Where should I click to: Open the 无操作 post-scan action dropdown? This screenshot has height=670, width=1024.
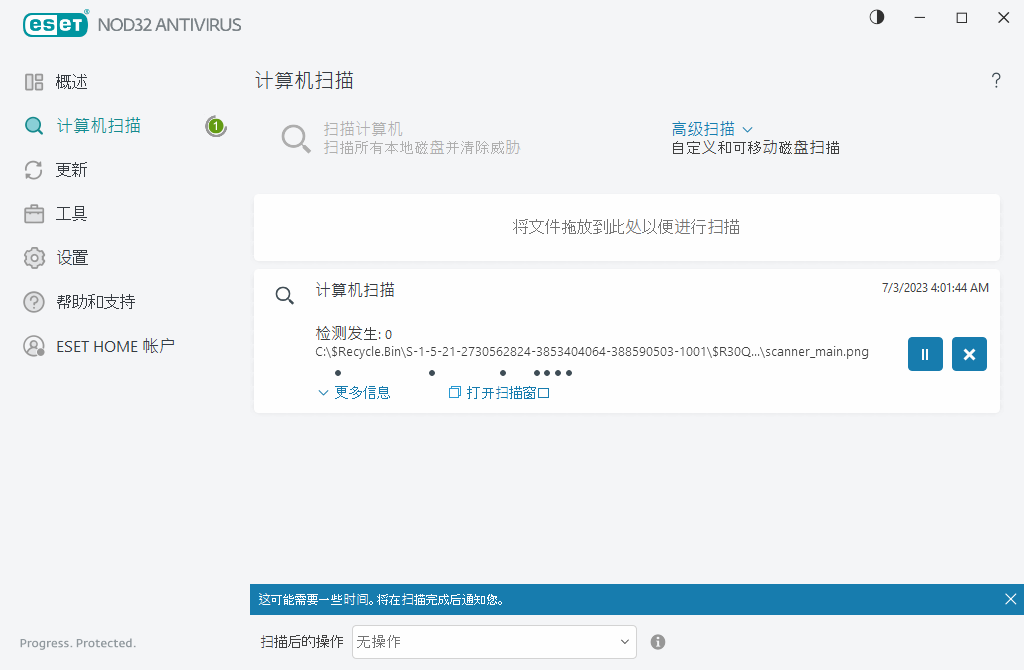493,641
